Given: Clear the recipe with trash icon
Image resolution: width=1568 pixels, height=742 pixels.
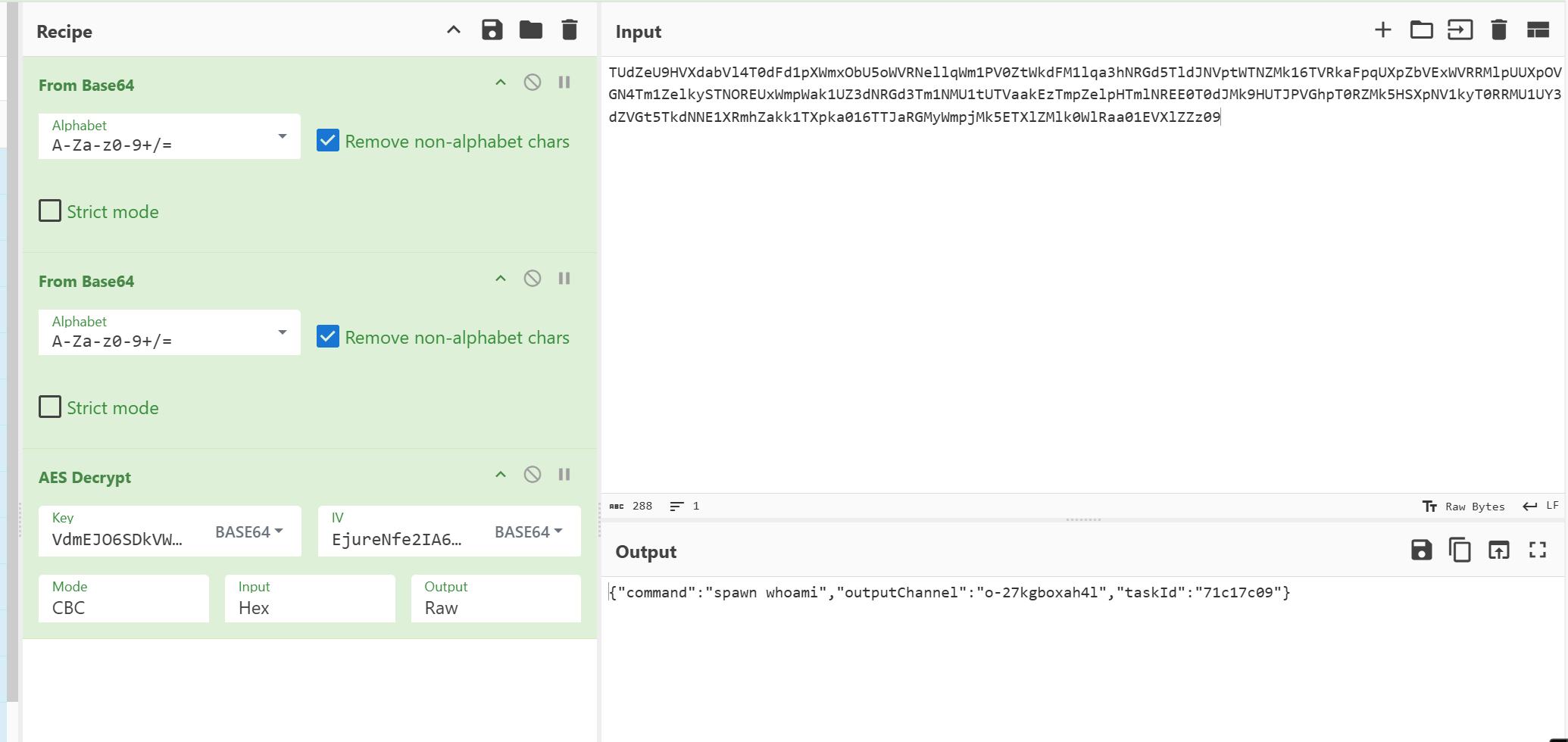Looking at the screenshot, I should coord(570,30).
